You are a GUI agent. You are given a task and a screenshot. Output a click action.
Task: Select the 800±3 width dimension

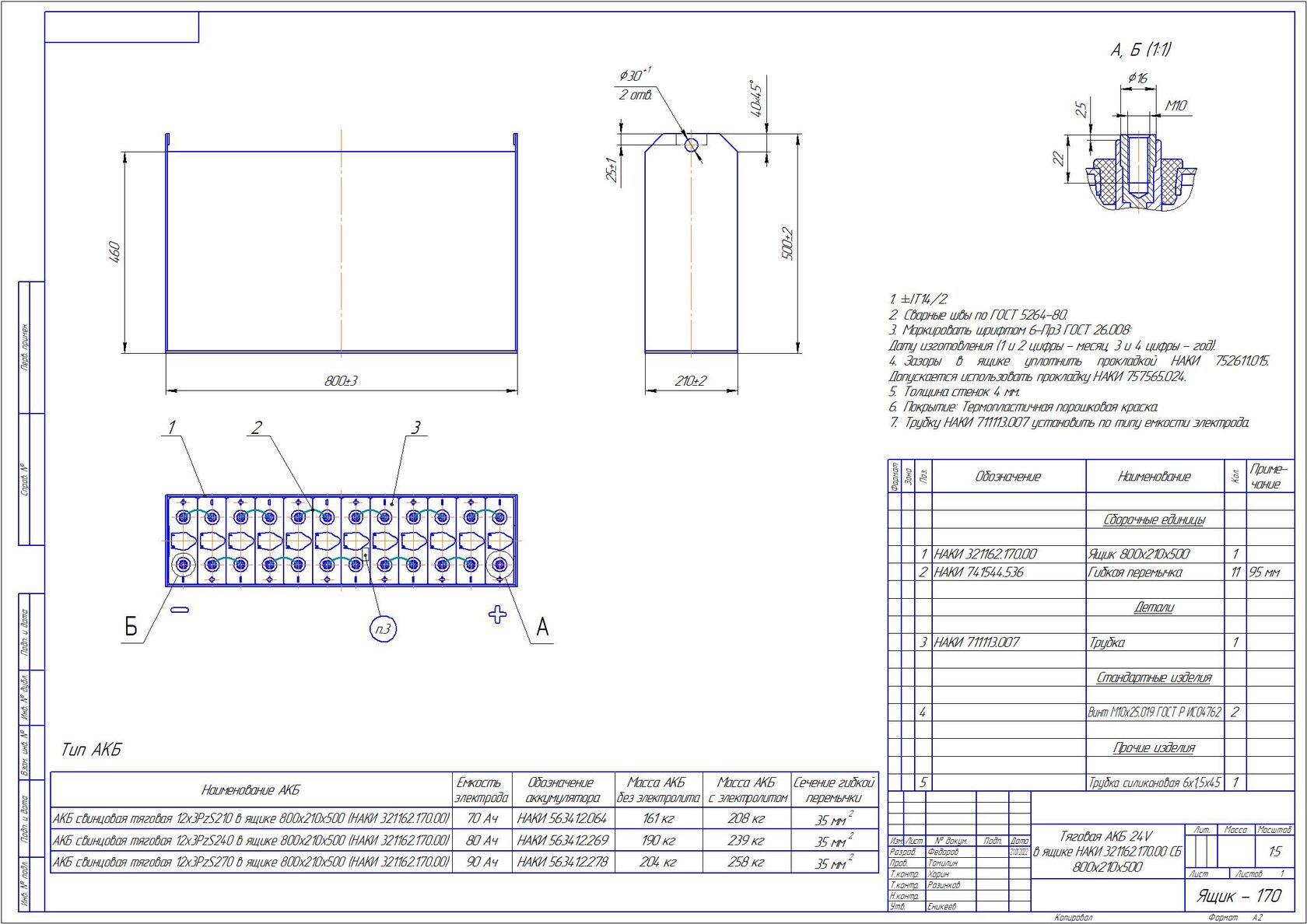pyautogui.click(x=341, y=381)
